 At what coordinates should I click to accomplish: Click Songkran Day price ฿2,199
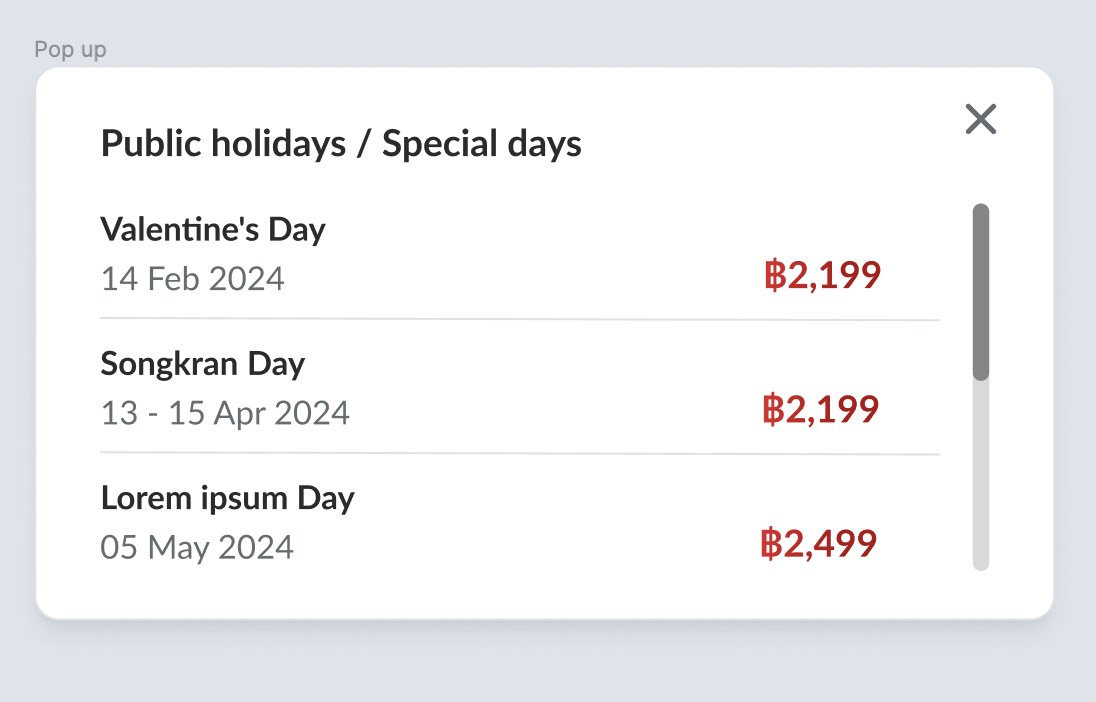(x=821, y=409)
